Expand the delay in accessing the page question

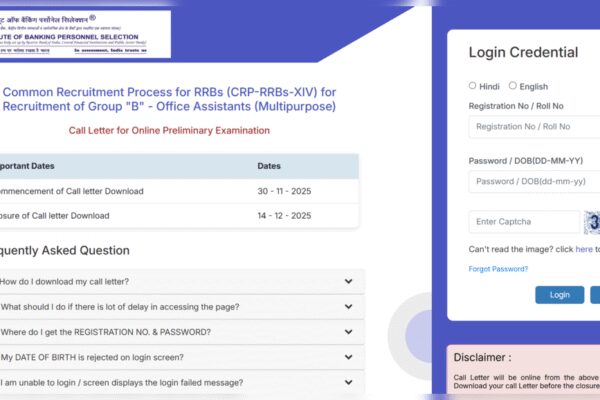click(181, 307)
